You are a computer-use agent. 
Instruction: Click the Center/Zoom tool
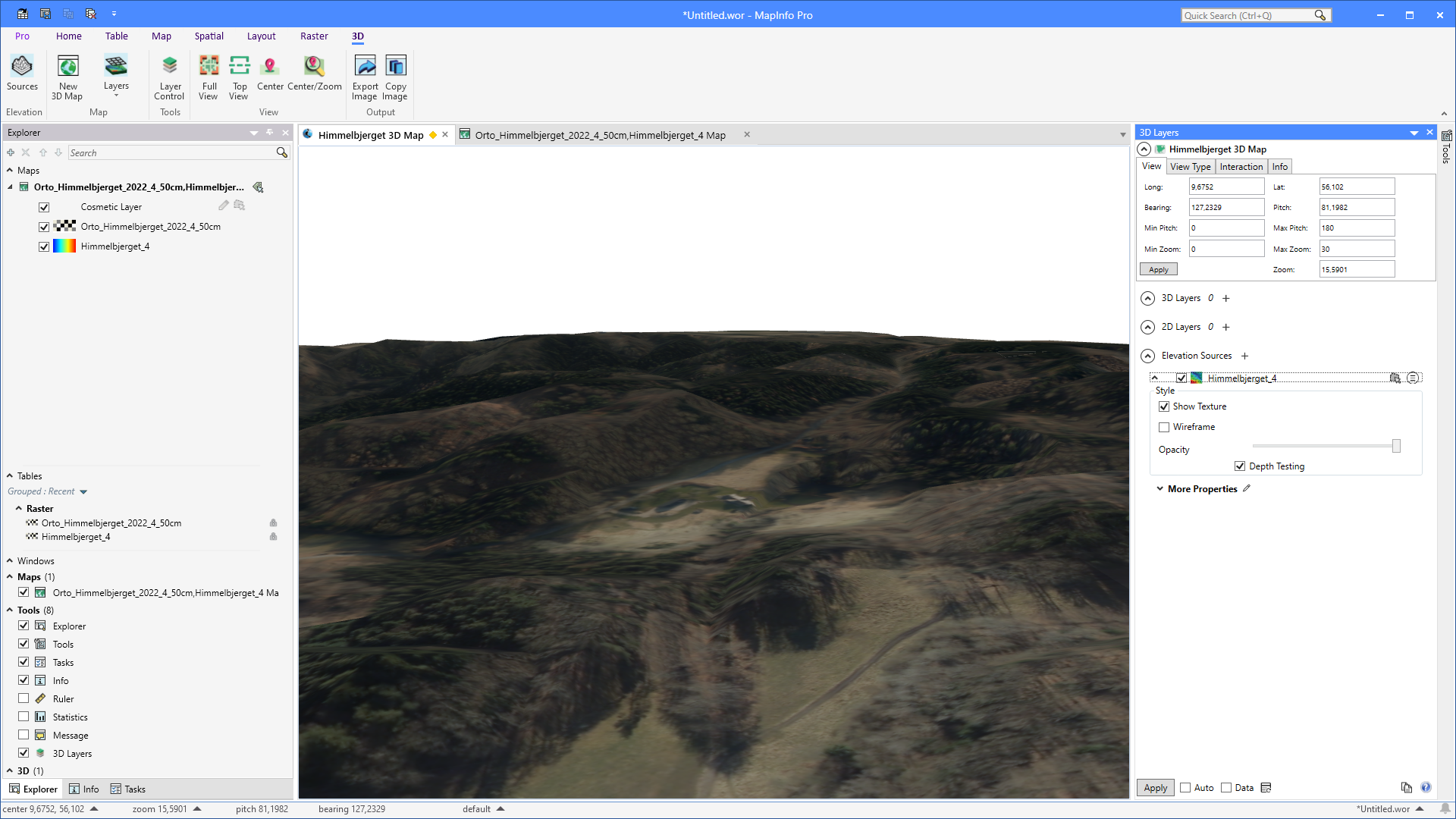coord(314,76)
